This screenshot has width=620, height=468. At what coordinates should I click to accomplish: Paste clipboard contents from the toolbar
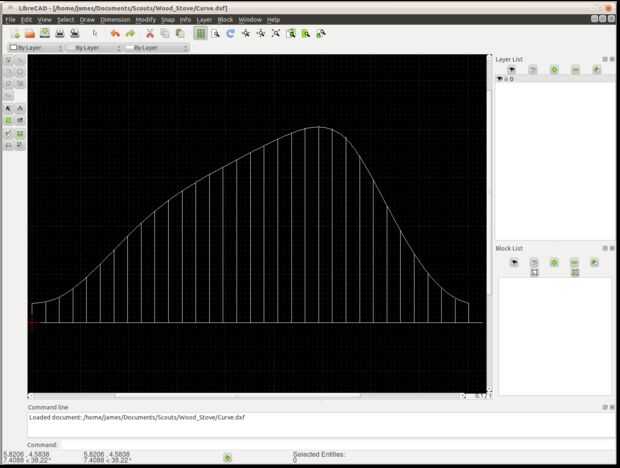pos(180,34)
